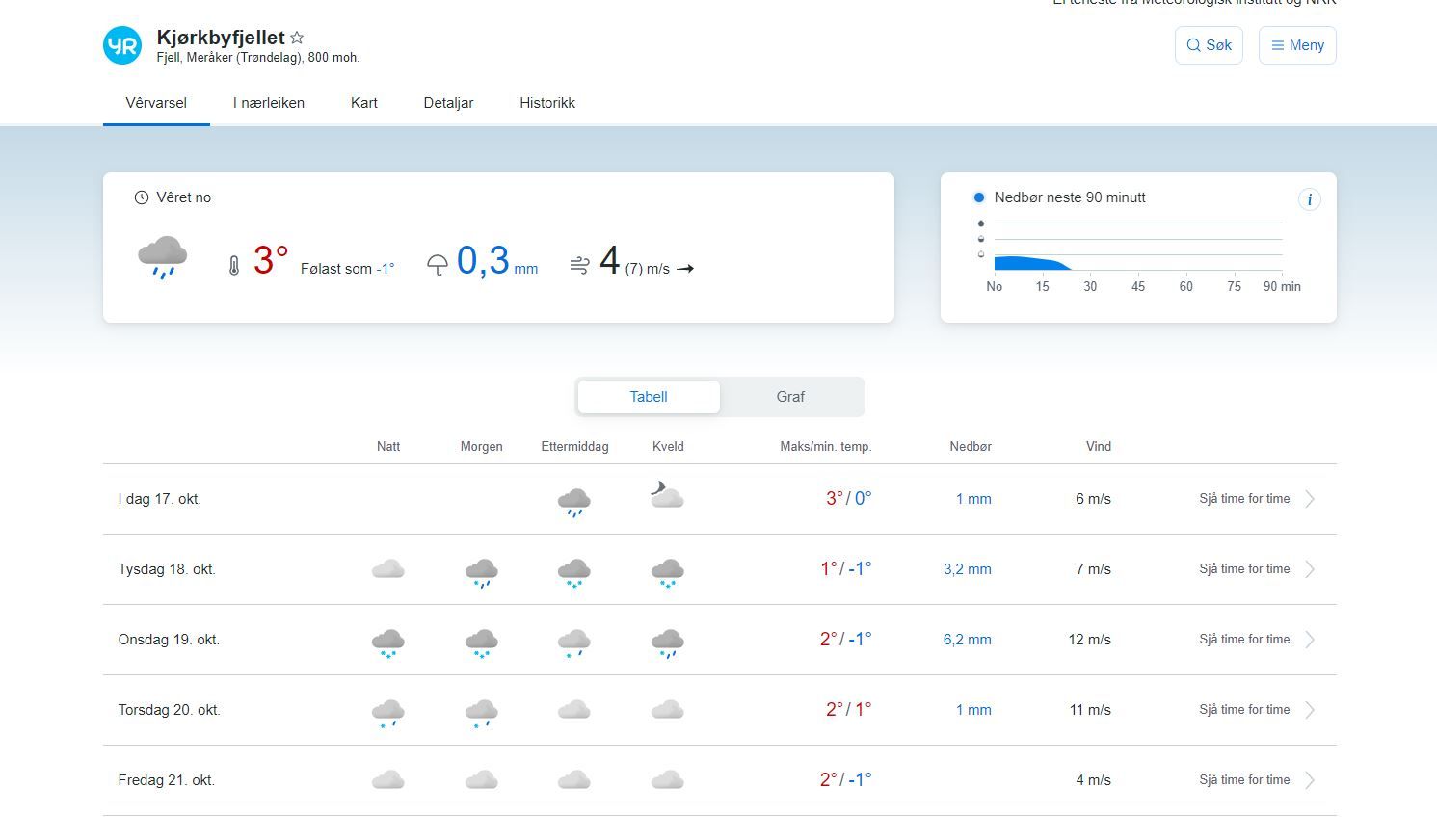Switch the forecast view to Graf
1437x840 pixels.
tap(790, 396)
